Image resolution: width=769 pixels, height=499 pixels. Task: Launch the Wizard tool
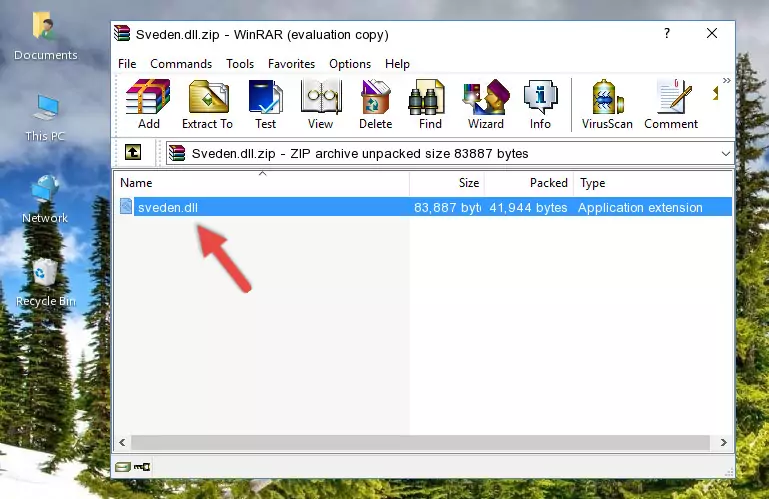click(486, 104)
